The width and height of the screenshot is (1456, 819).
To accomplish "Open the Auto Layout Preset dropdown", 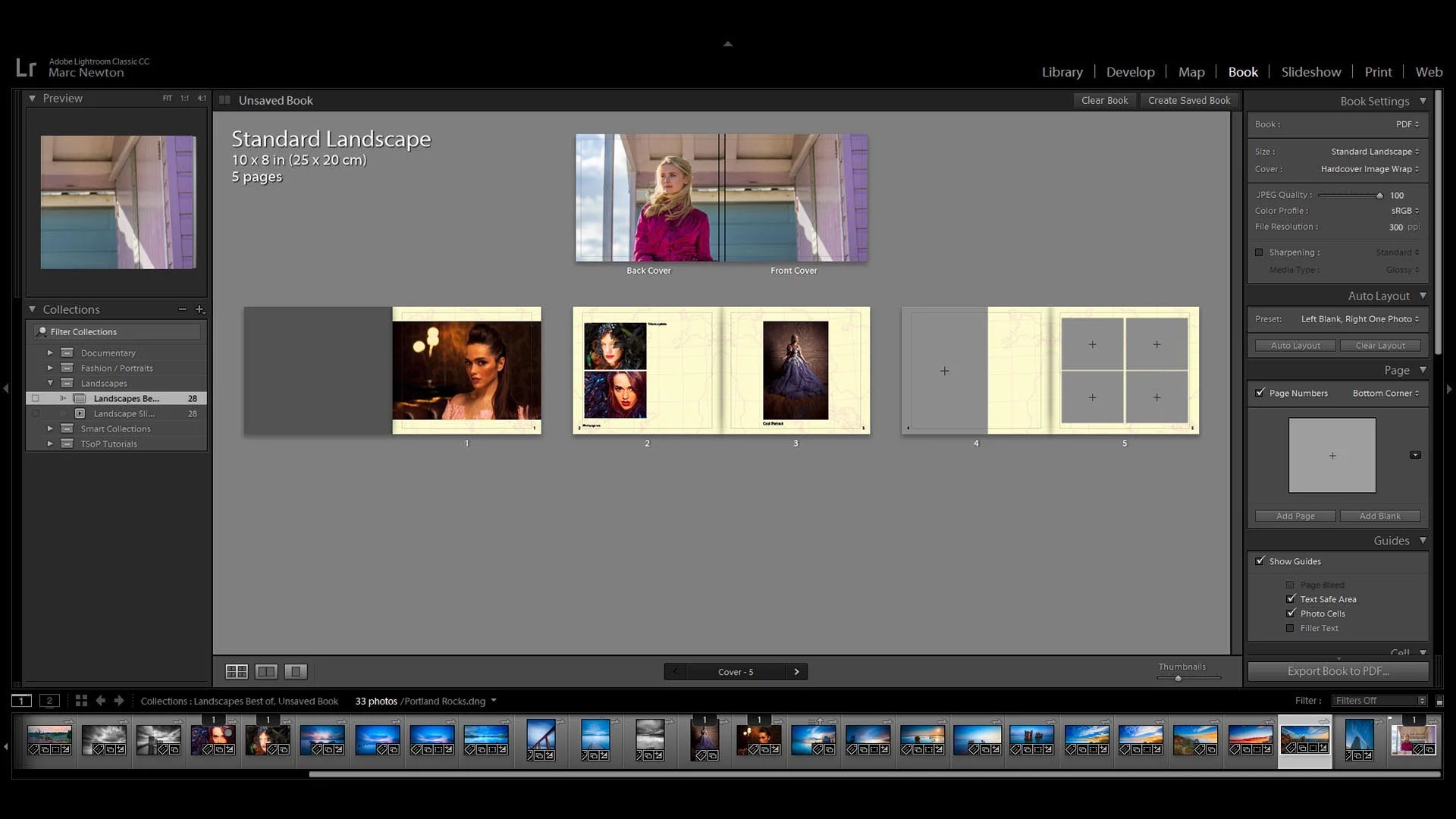I will (x=1359, y=319).
